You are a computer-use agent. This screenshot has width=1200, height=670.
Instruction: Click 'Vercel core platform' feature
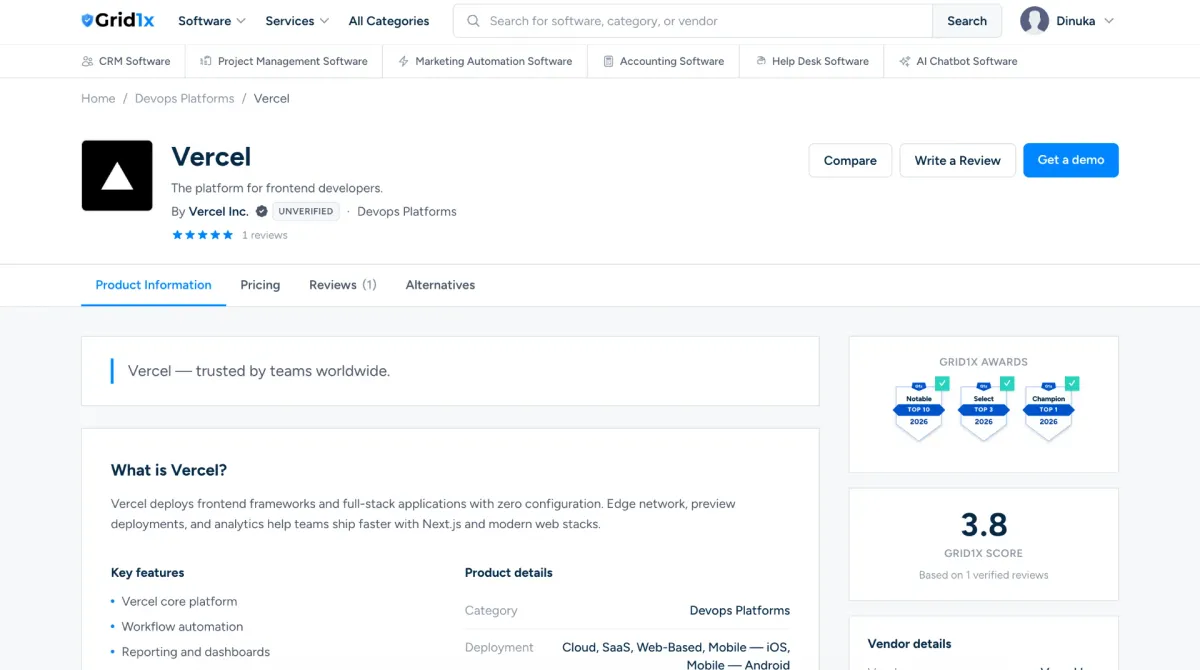click(180, 602)
